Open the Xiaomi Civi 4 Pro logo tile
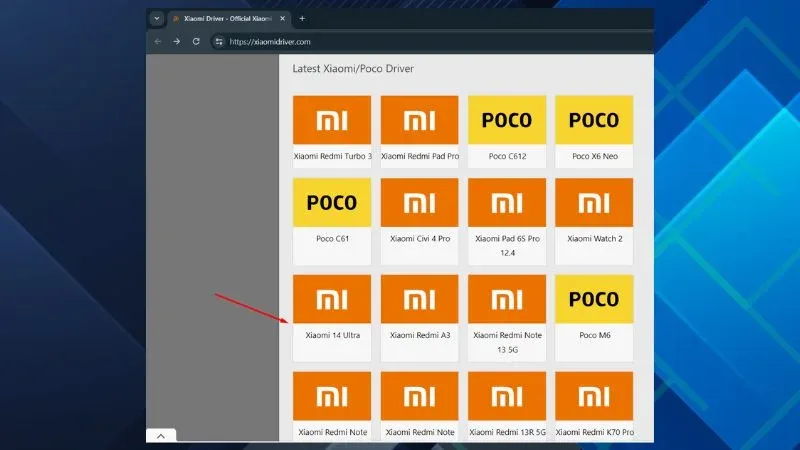Screen dimensions: 800x450 419,203
